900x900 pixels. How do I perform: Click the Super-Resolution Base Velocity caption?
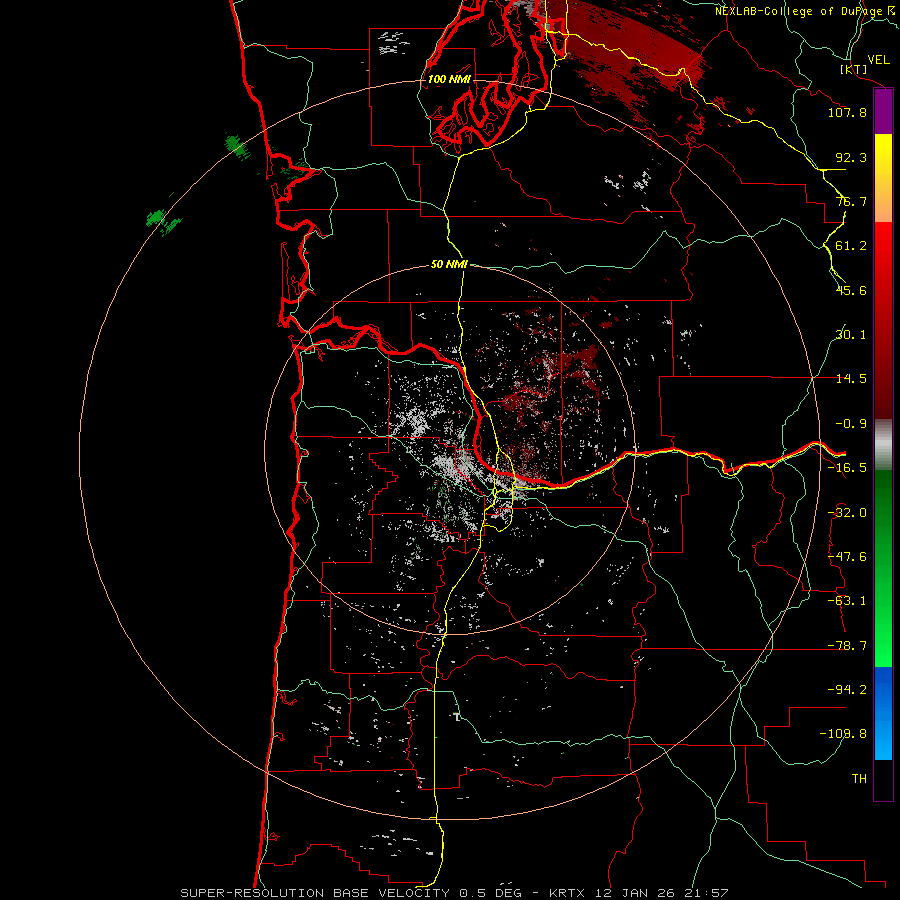pyautogui.click(x=453, y=893)
